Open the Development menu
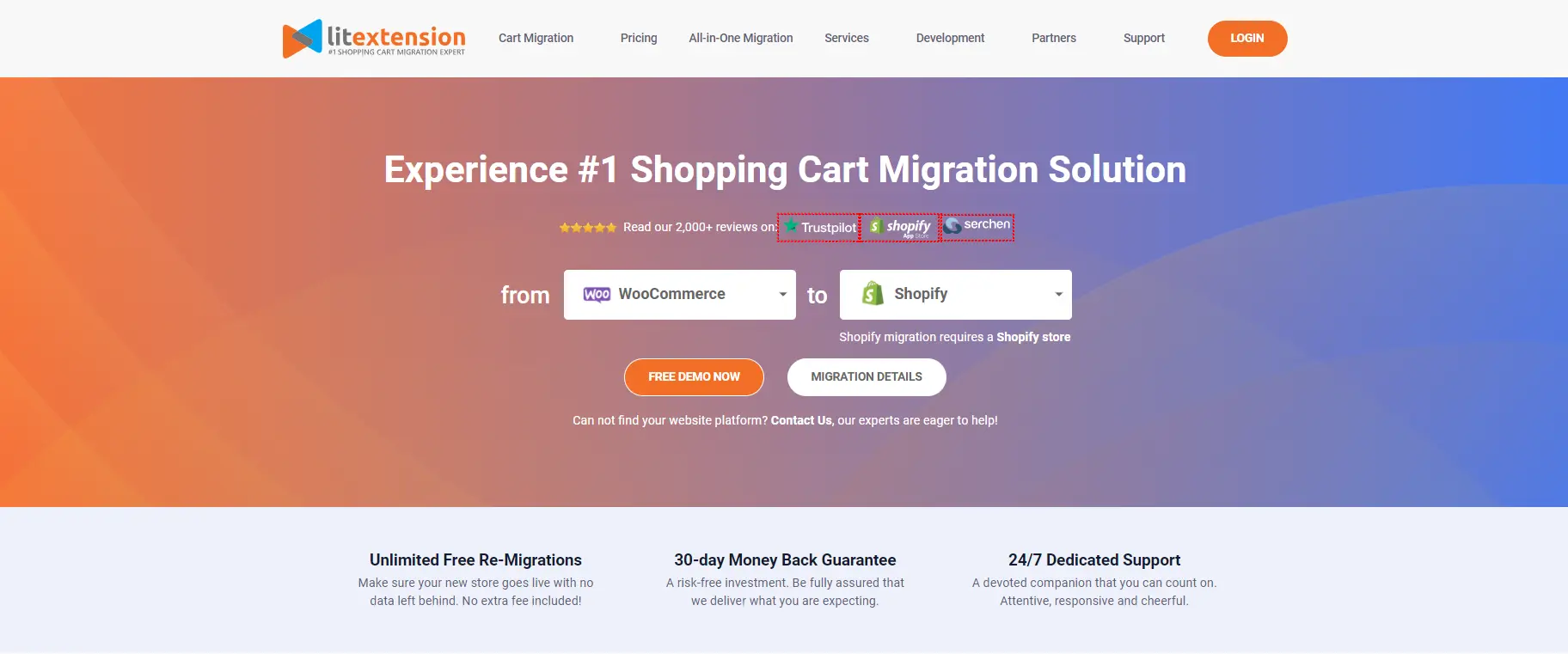This screenshot has width=1568, height=654. [x=950, y=38]
